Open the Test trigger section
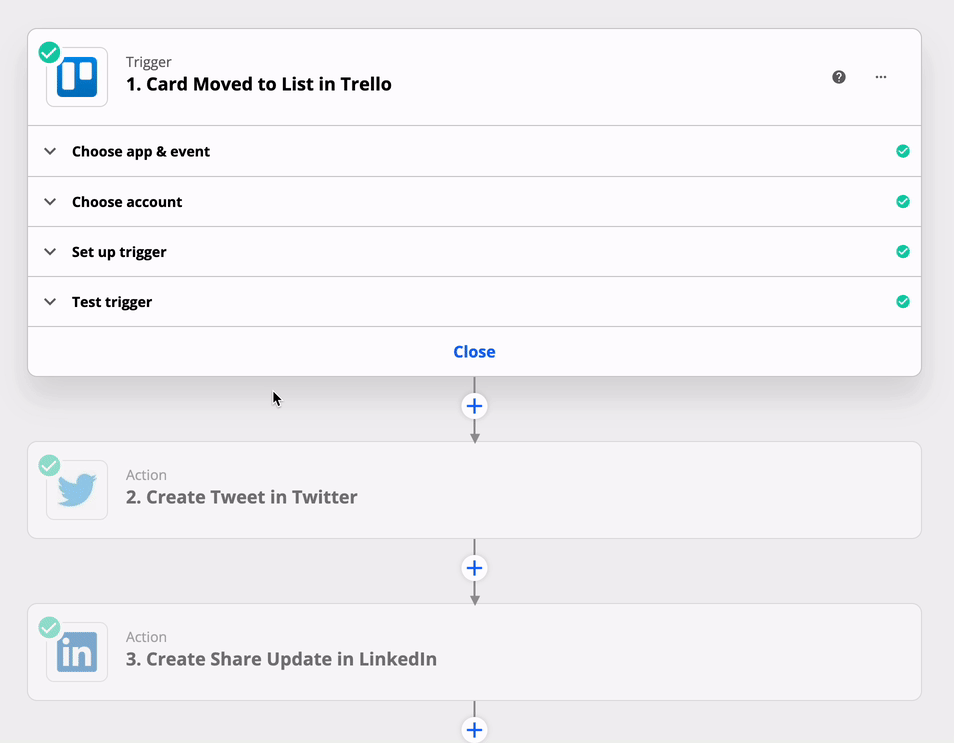 (x=475, y=301)
